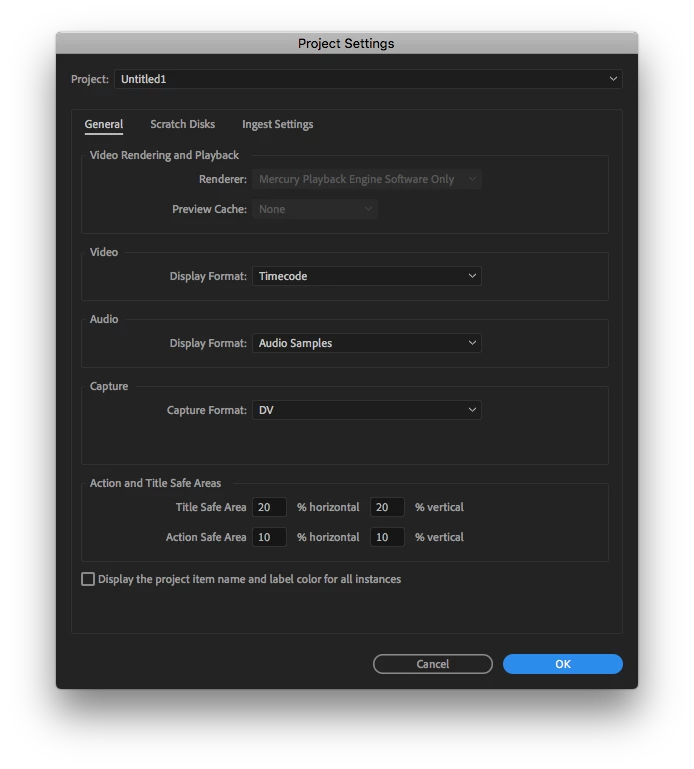Screen dimensions: 694x769
Task: Enable Display project item name checkbox
Action: tap(88, 579)
